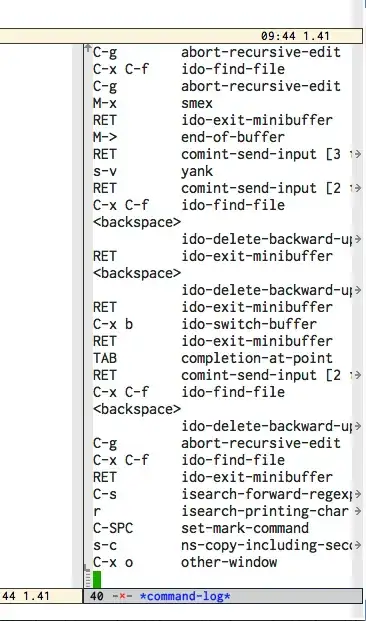Select the *command-log* buffer name in mode line
This screenshot has width=366, height=621.
pos(185,596)
